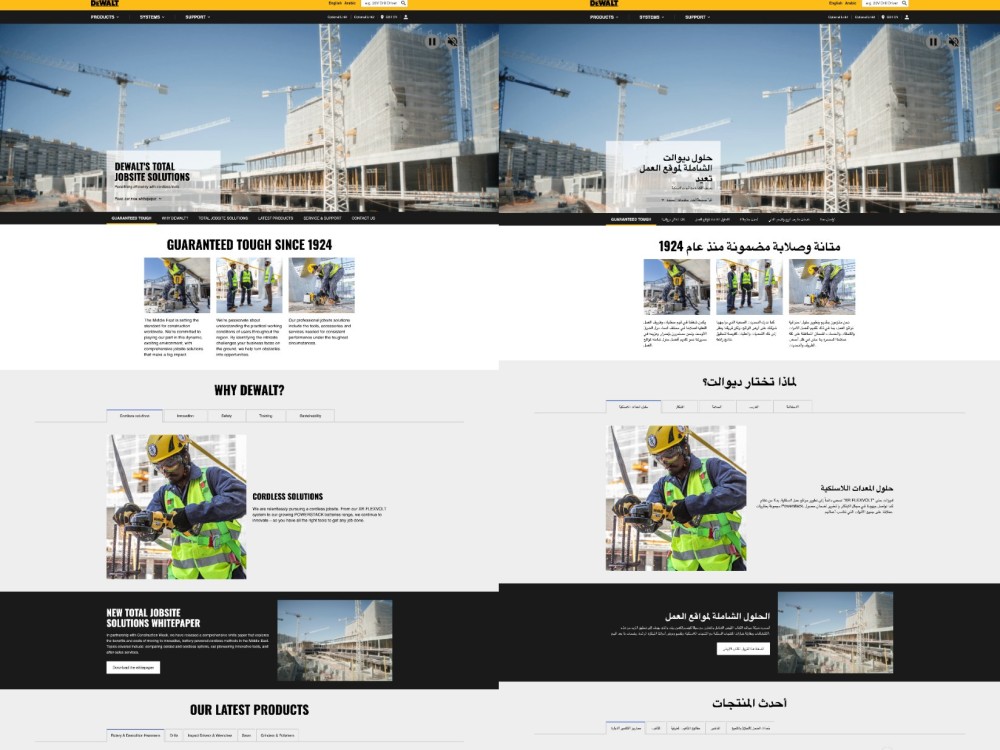
Task: Open 'Read our new whitepaper' link in English hero
Action: (138, 199)
